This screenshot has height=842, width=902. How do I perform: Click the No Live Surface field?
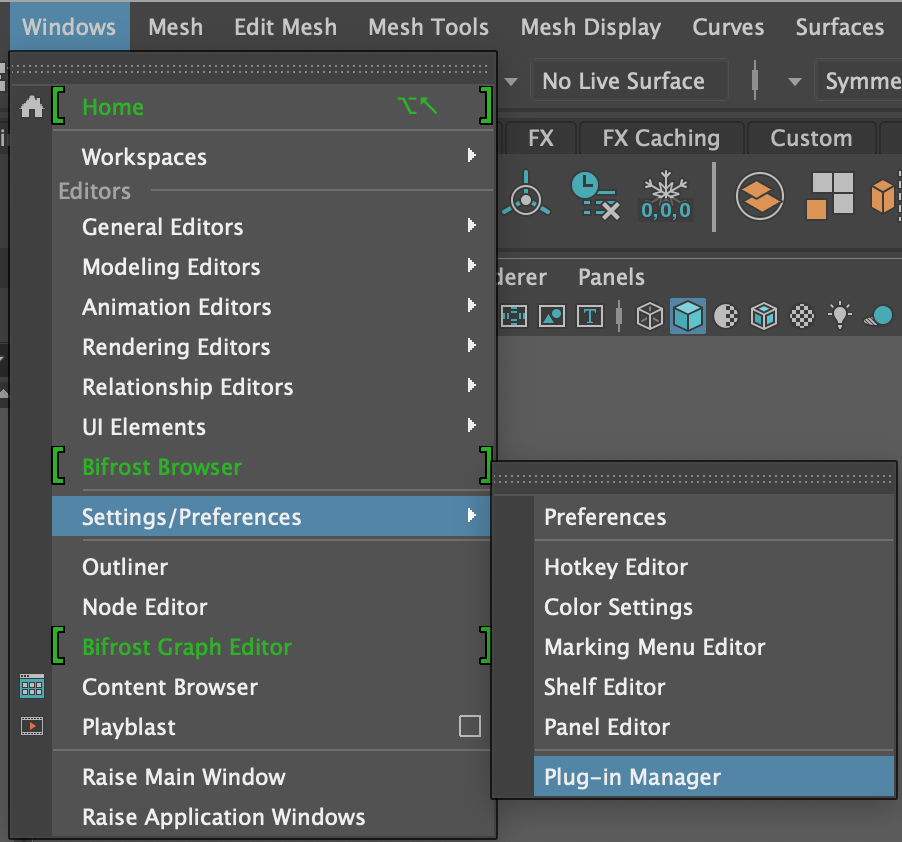(629, 81)
